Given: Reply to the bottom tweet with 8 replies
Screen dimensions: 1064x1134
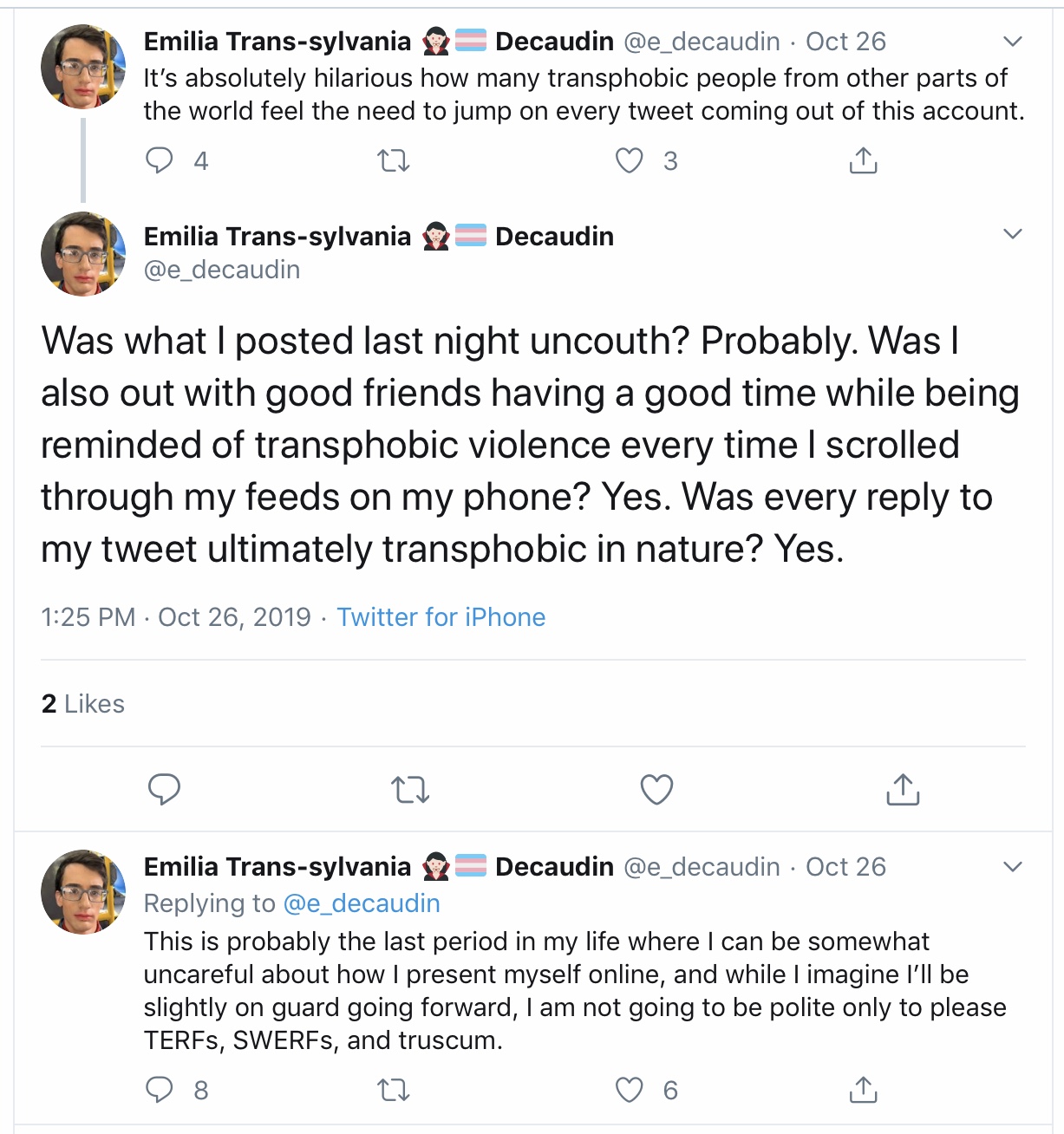Looking at the screenshot, I should 160,1090.
